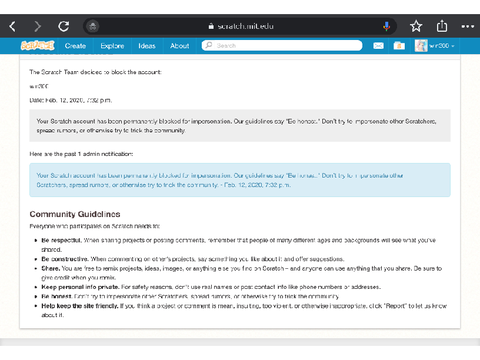Click into the Scratch Search field
Screen dimensions: 480x360
pyautogui.click(x=282, y=45)
